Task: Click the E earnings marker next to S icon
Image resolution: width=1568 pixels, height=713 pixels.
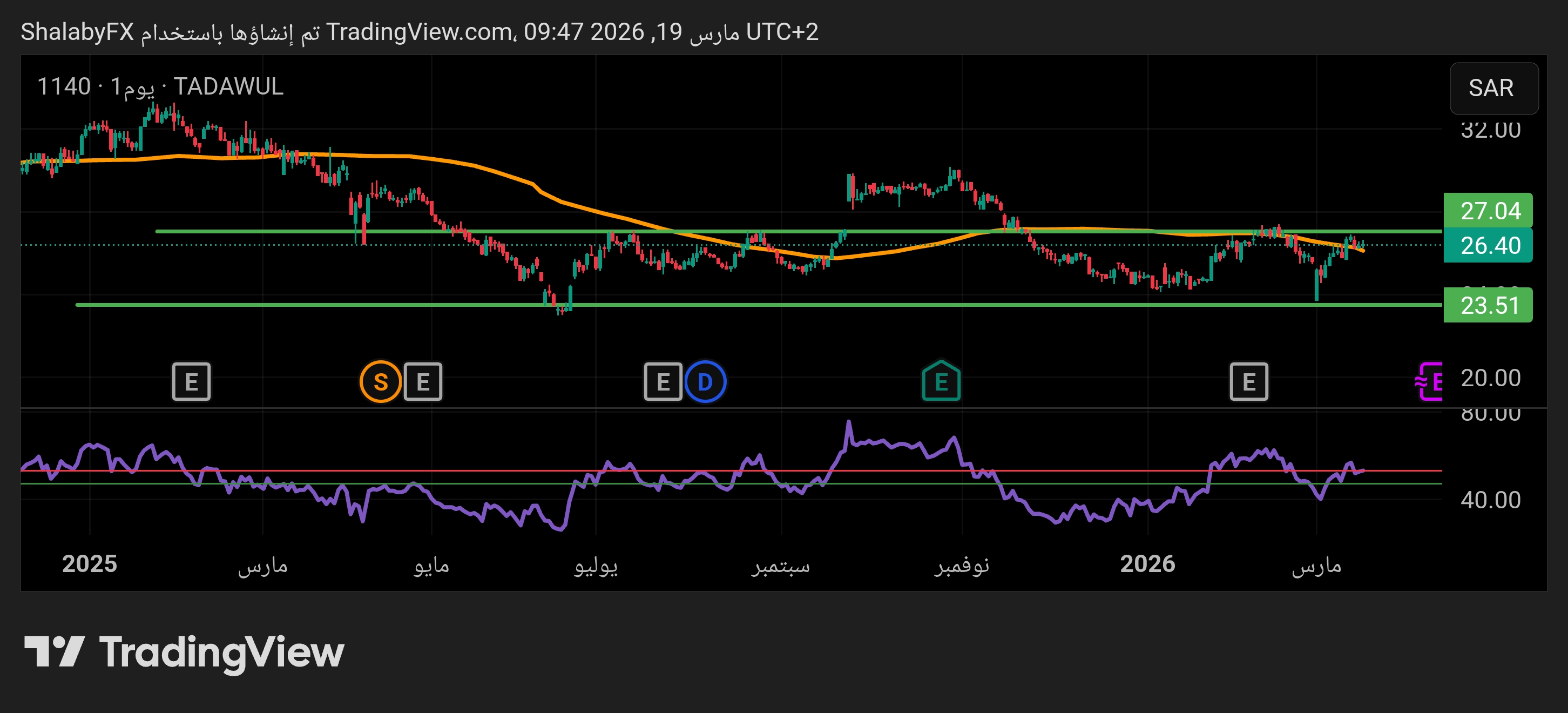Action: pos(423,382)
